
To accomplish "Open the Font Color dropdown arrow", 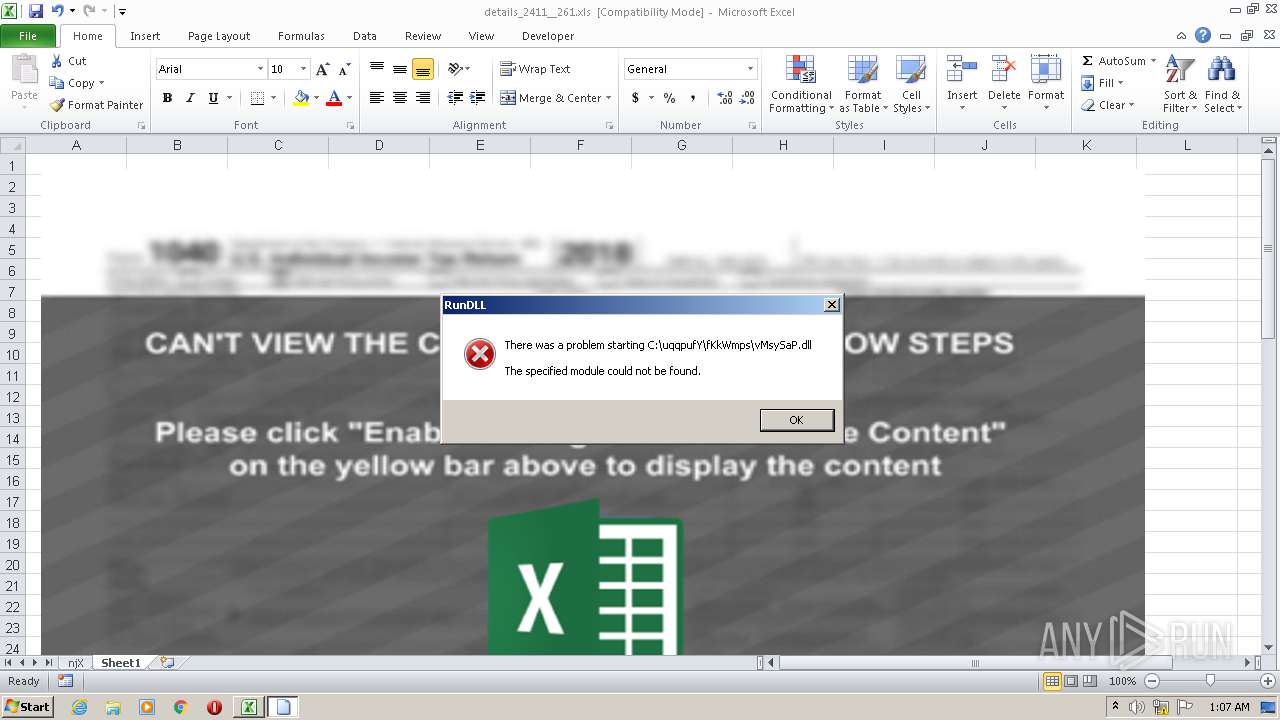I will (x=349, y=98).
